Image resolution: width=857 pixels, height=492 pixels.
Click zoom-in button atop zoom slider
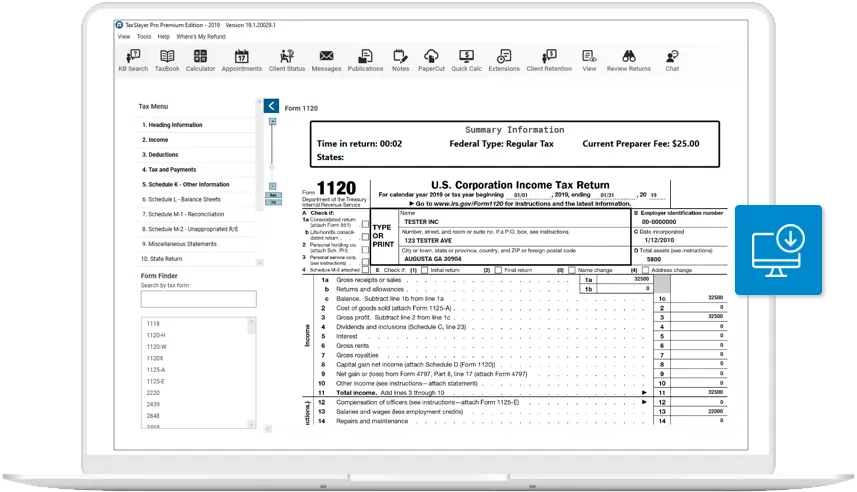tap(272, 121)
